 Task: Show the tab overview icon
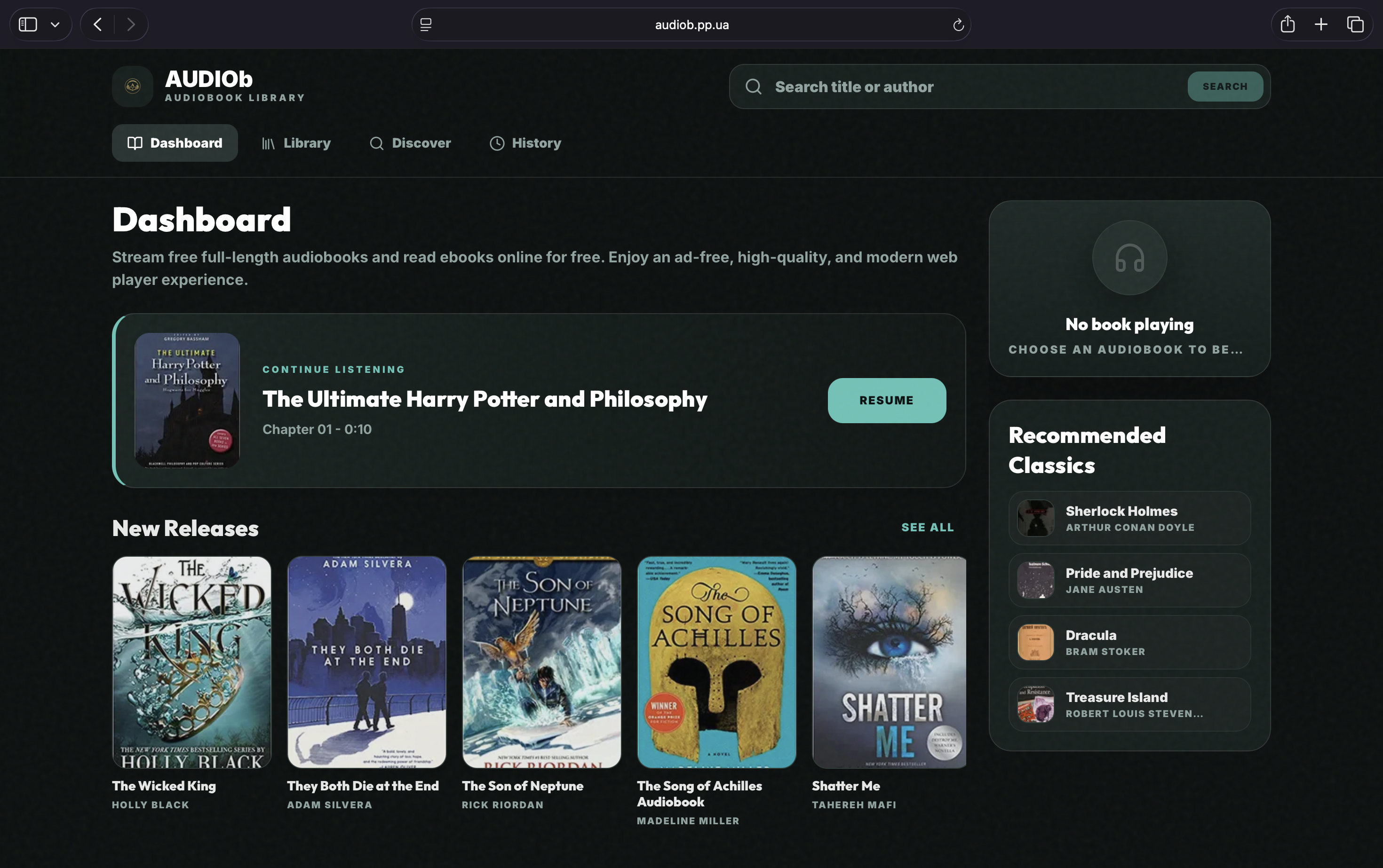click(x=1355, y=24)
